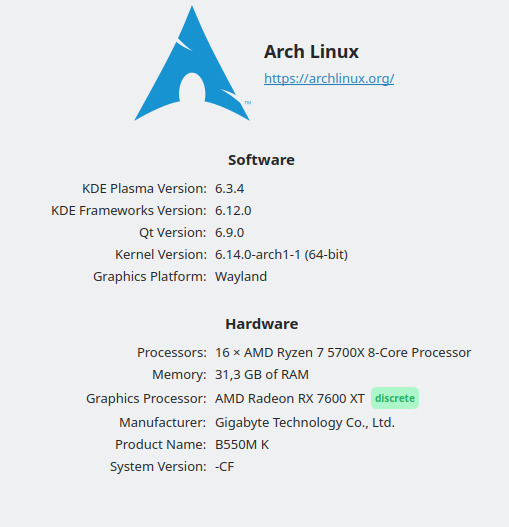Click the Qt Version value 6.9.0
This screenshot has height=527, width=509.
[x=230, y=233]
